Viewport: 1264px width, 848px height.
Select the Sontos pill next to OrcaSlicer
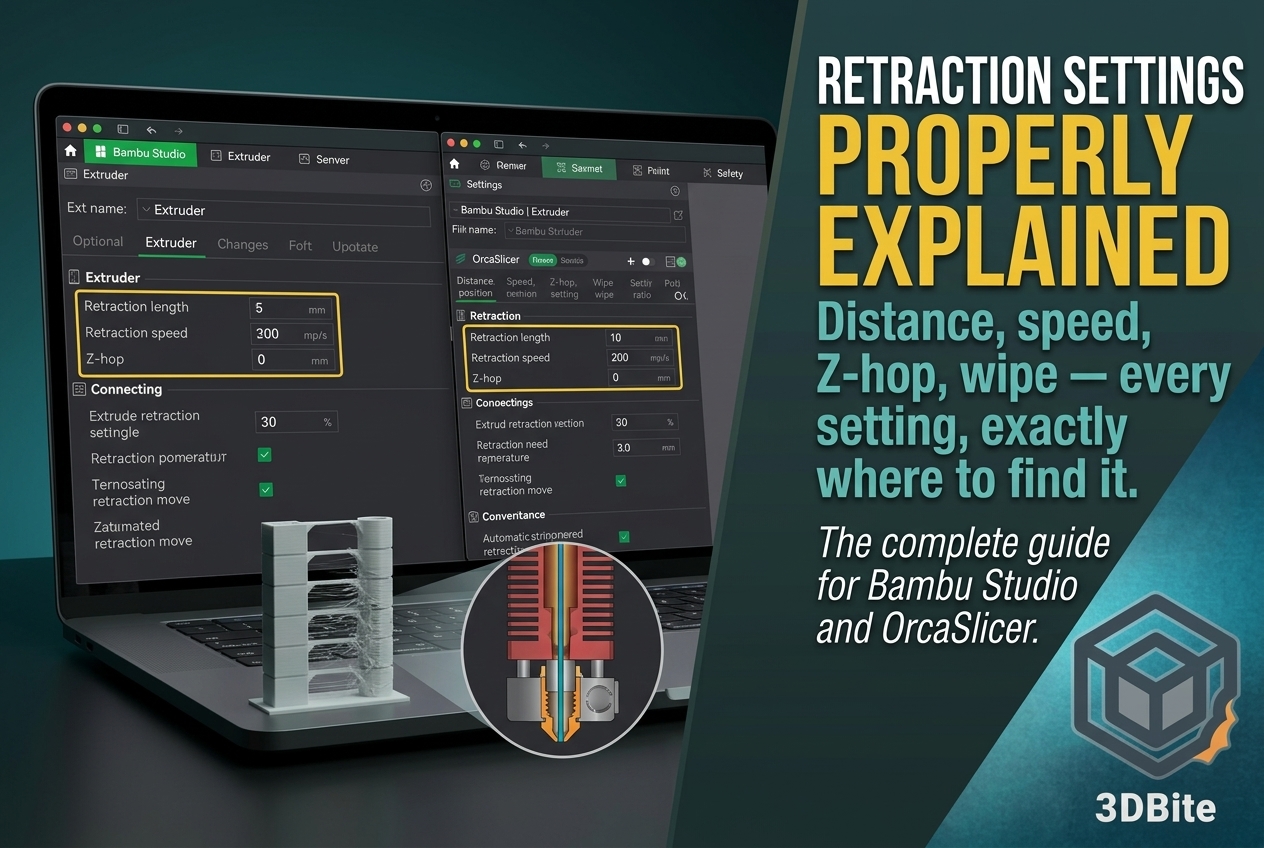(x=572, y=260)
